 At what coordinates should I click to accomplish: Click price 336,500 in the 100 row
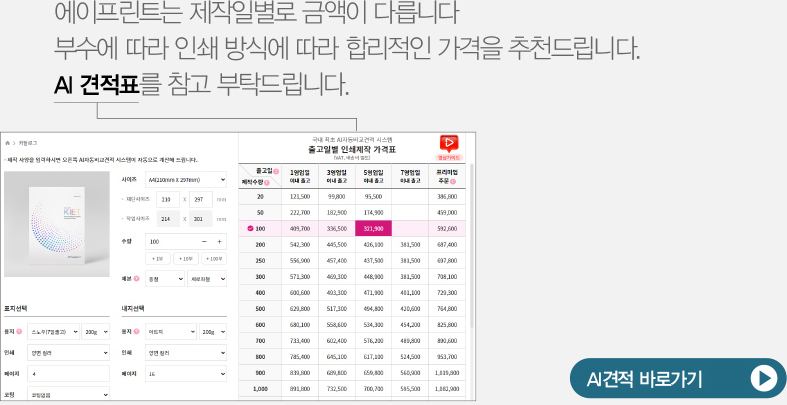tap(337, 228)
